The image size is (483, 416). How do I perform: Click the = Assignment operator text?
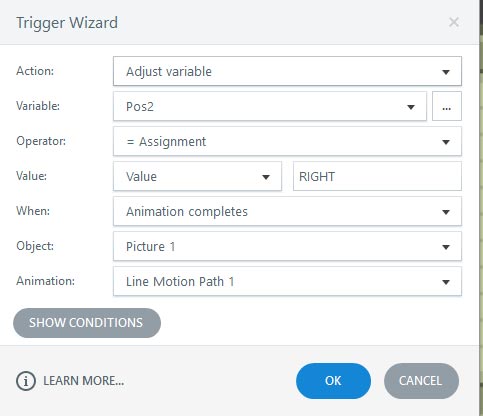[166, 142]
